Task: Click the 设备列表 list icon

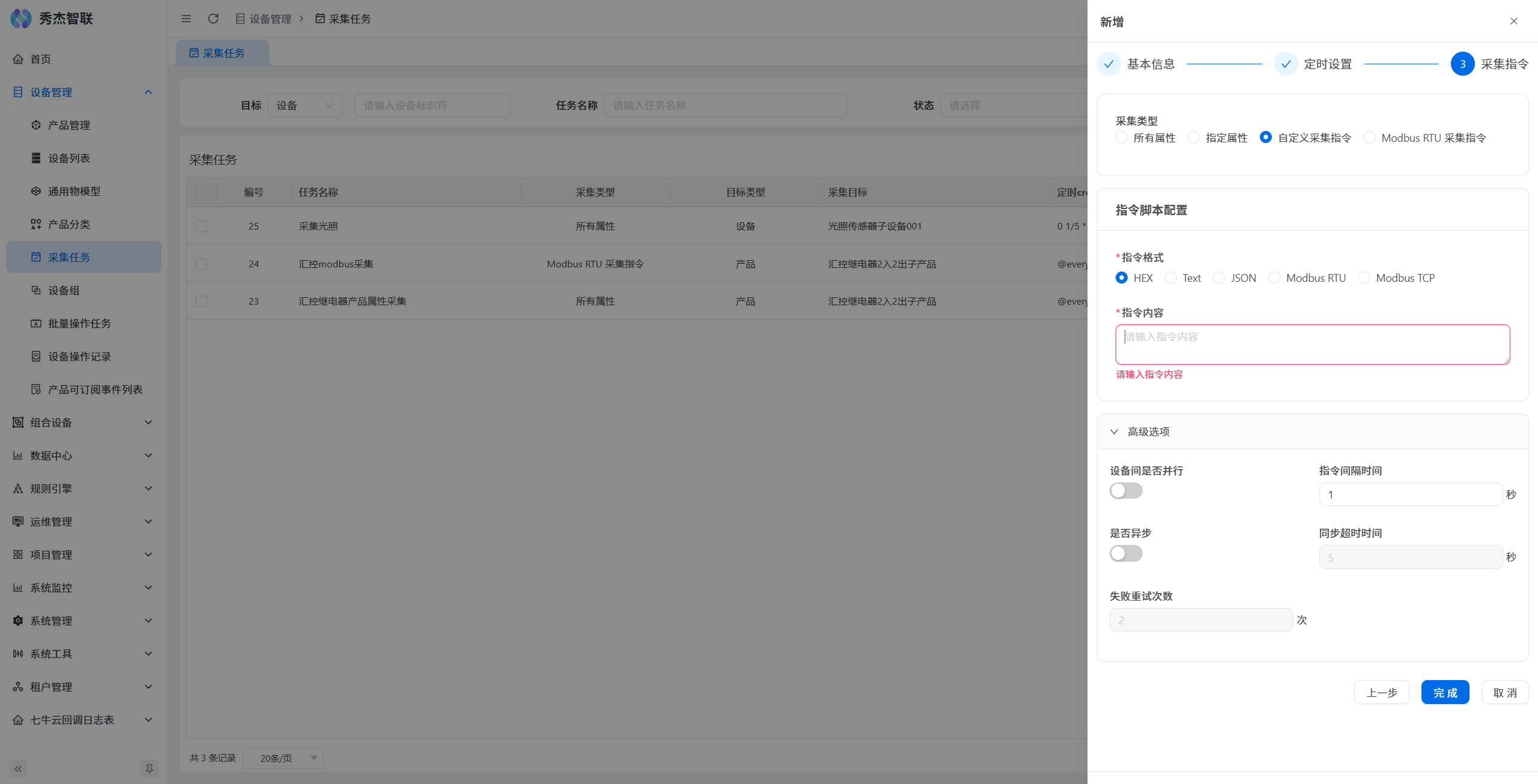Action: click(x=36, y=158)
